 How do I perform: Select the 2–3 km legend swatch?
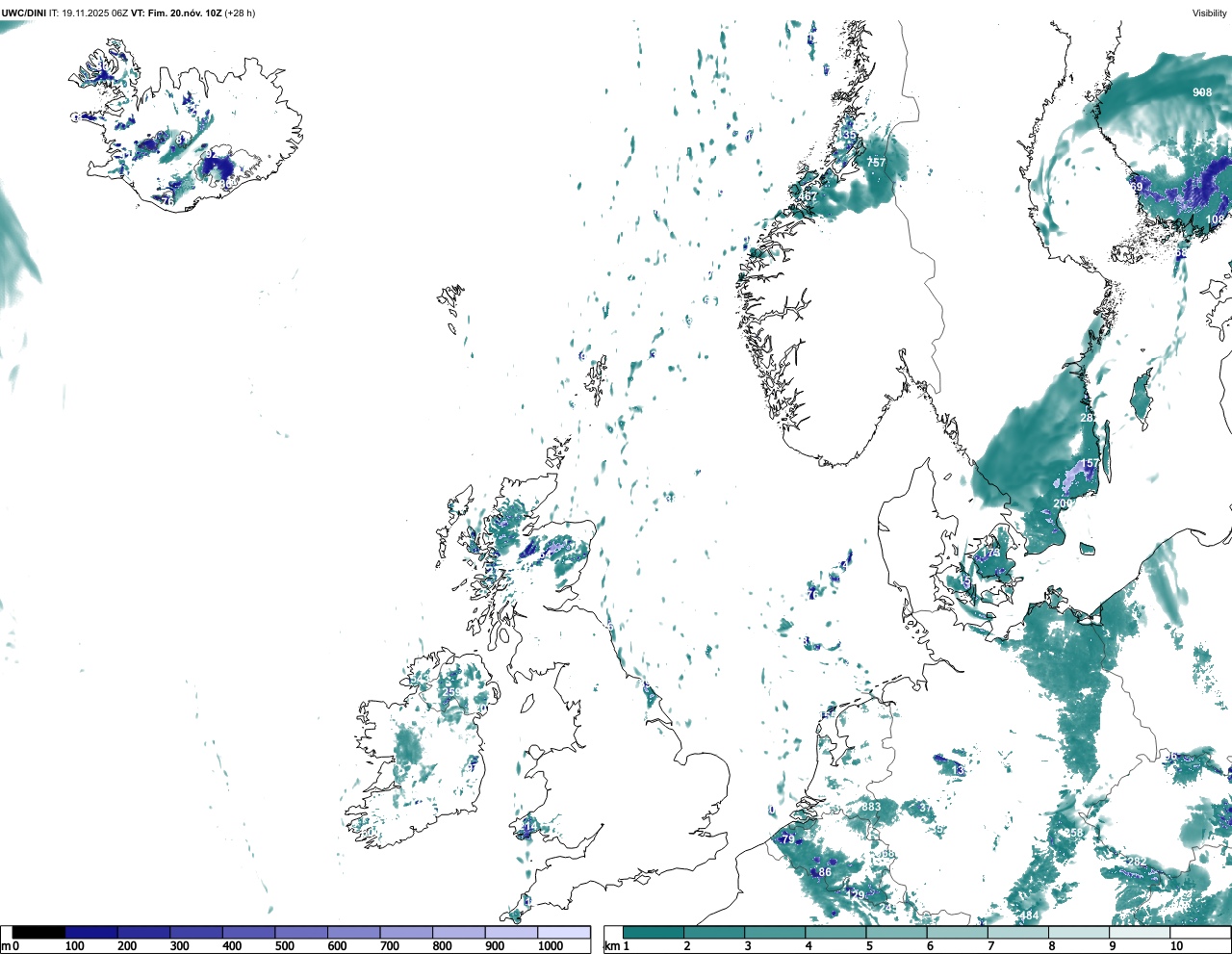714,932
